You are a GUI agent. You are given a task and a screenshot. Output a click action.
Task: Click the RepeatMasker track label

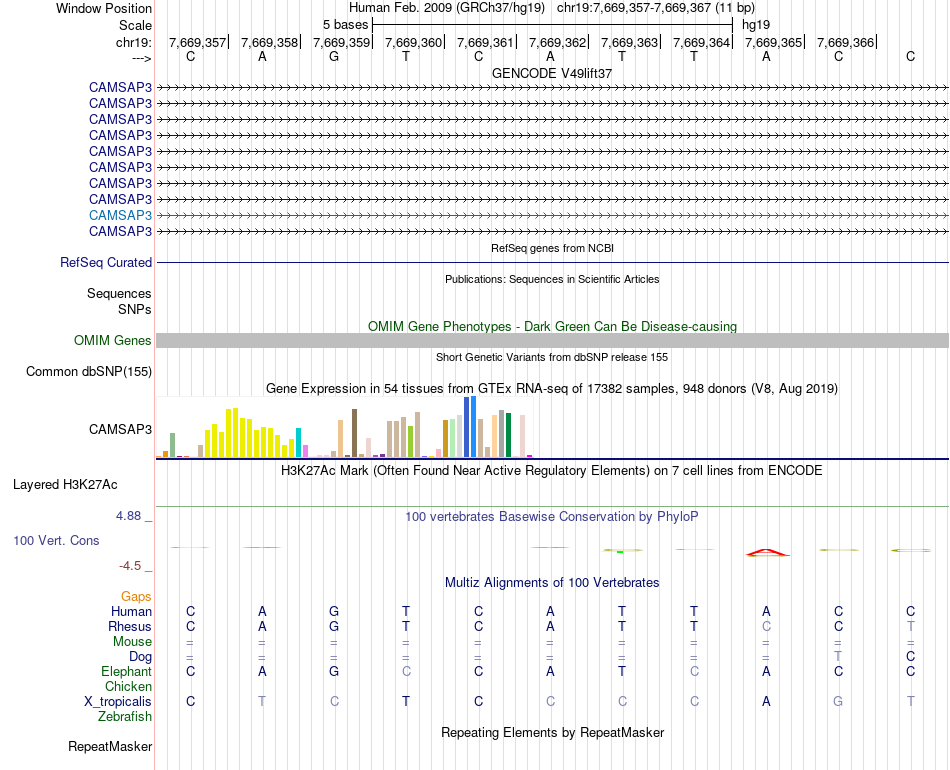[110, 746]
